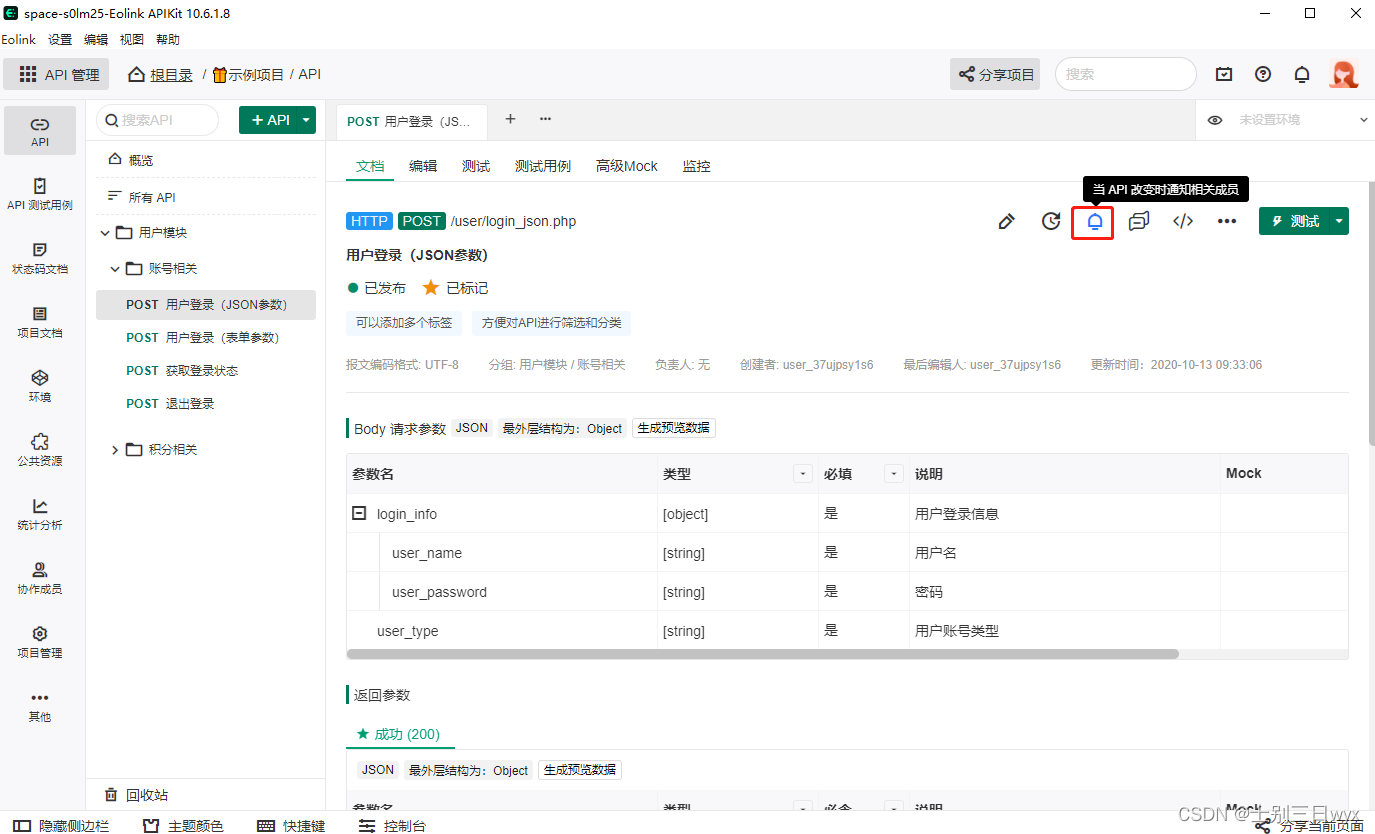Click 生成预览数据 under 返回参数
The image size is (1375, 834).
pyautogui.click(x=580, y=770)
